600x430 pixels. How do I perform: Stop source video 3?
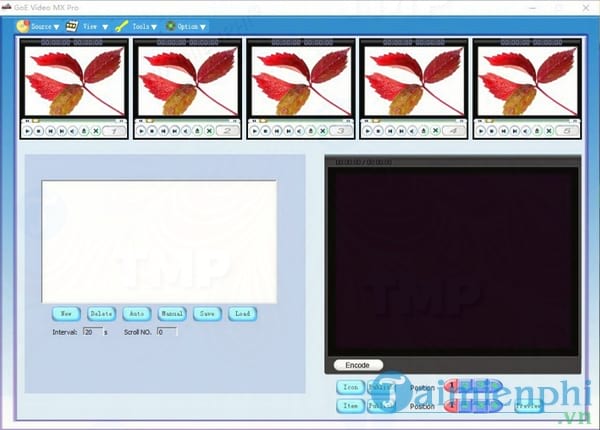coord(266,131)
